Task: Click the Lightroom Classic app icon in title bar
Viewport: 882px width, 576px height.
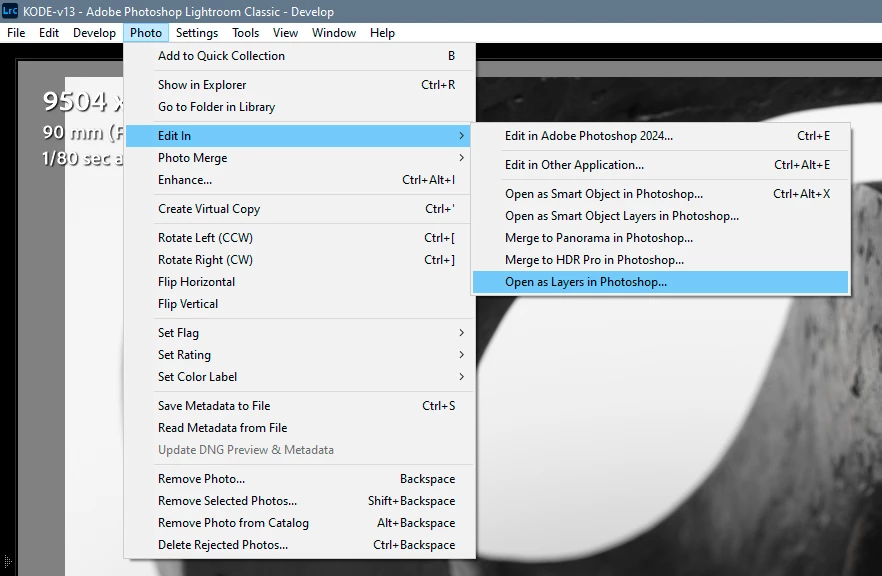Action: pyautogui.click(x=10, y=11)
